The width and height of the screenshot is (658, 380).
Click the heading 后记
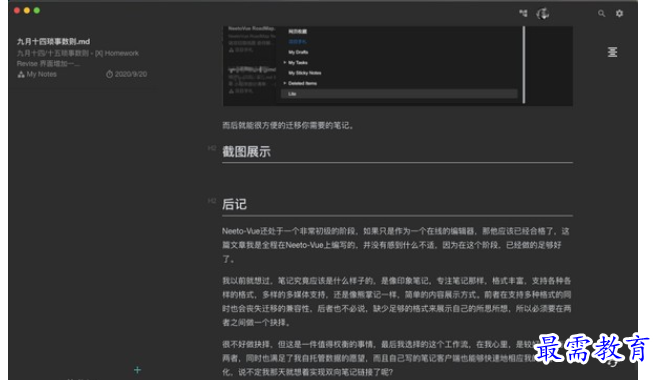234,204
